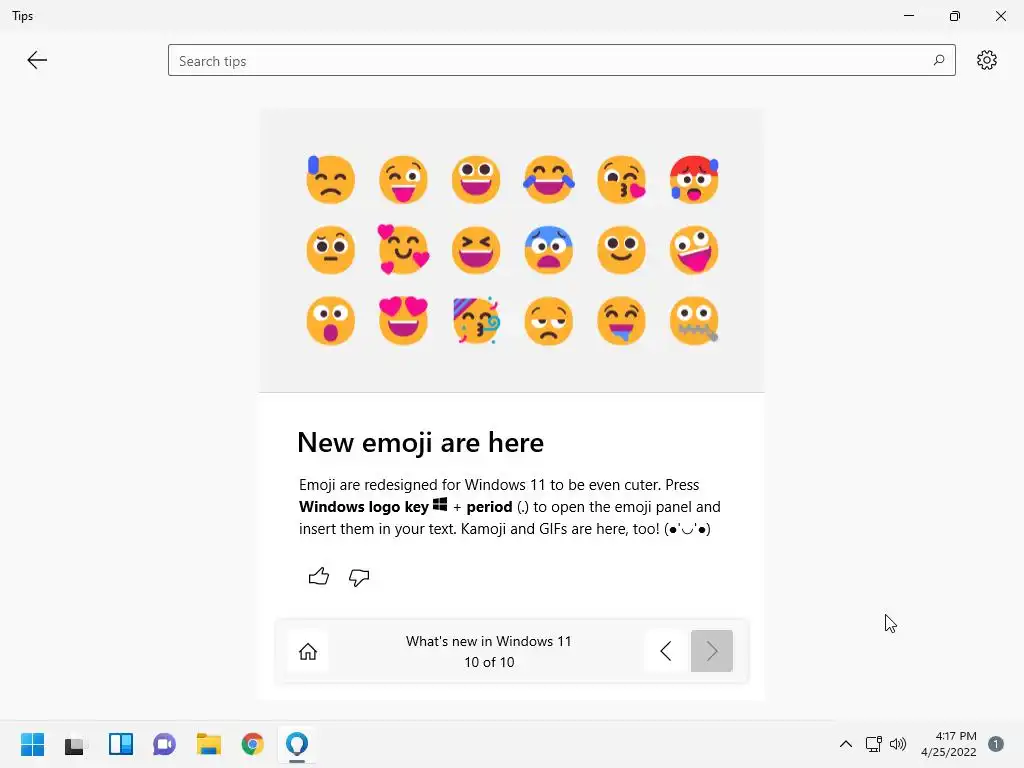The width and height of the screenshot is (1024, 768).
Task: Launch File Explorer from taskbar
Action: 209,744
